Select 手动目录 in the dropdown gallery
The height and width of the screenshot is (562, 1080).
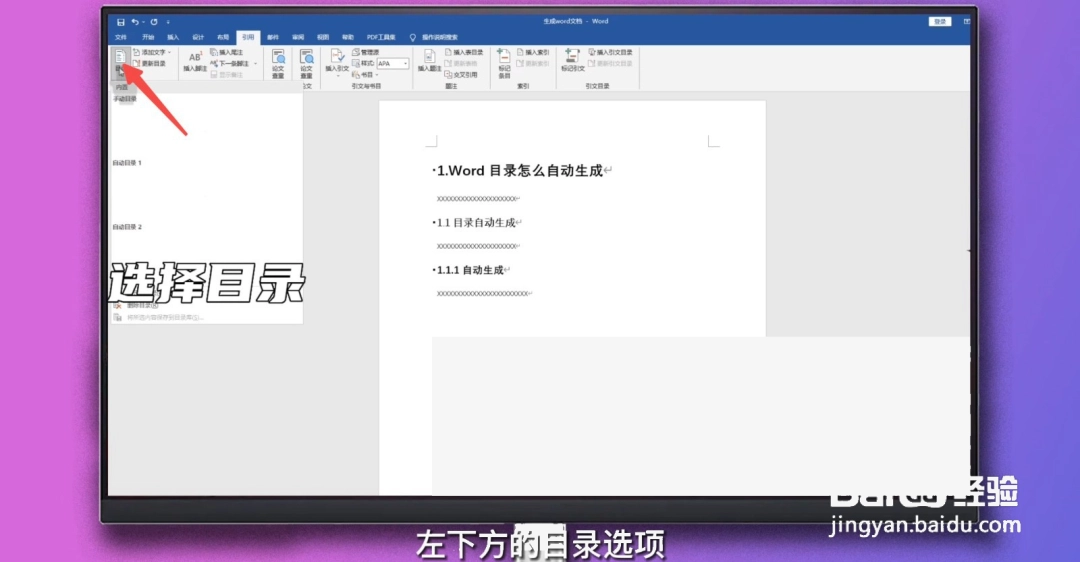click(125, 99)
